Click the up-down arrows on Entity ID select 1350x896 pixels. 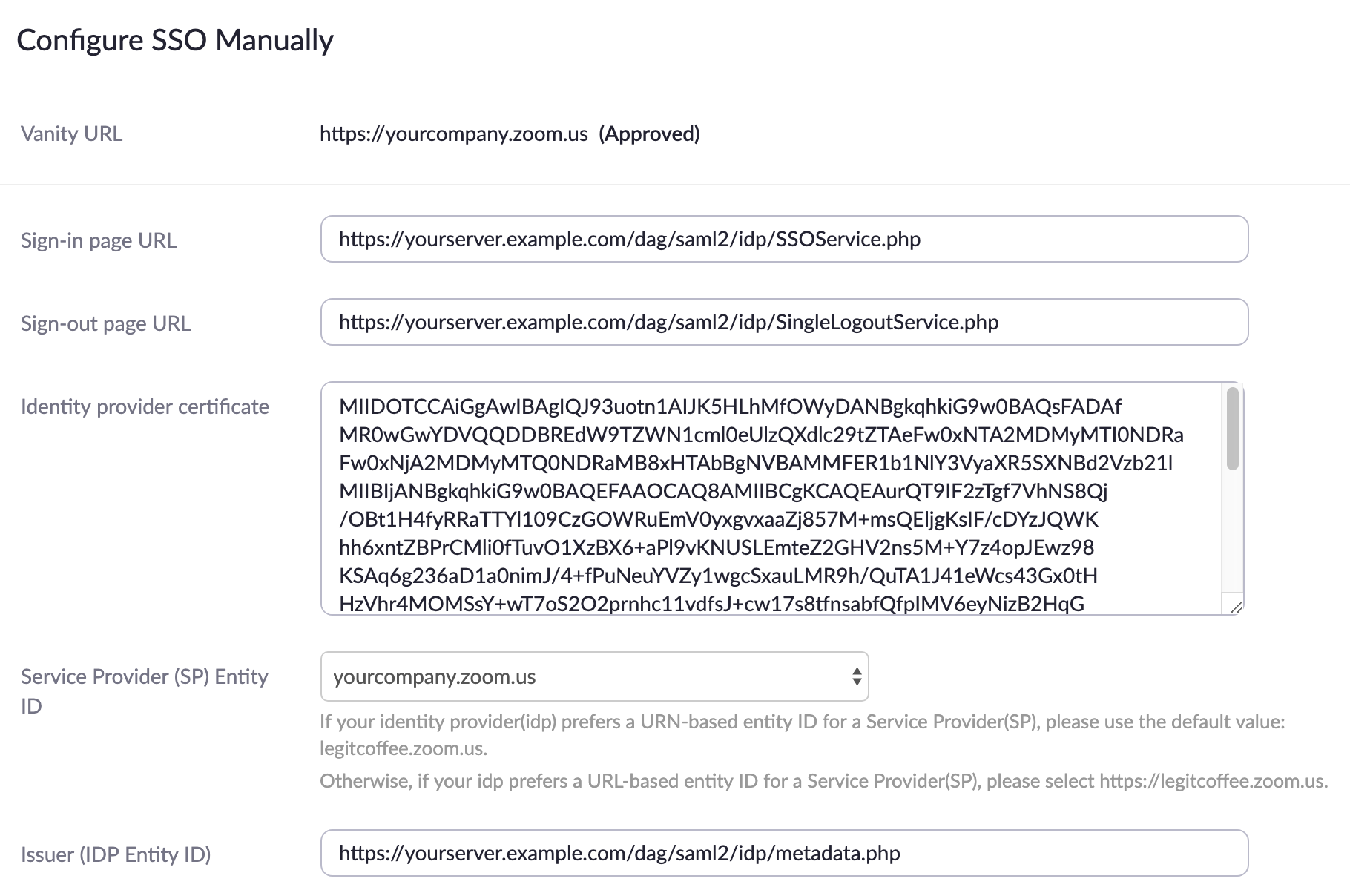(857, 676)
